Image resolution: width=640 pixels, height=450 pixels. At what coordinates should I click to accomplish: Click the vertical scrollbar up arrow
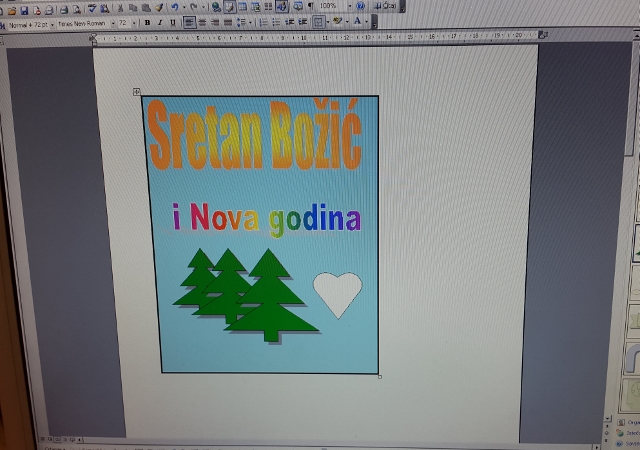pyautogui.click(x=637, y=38)
